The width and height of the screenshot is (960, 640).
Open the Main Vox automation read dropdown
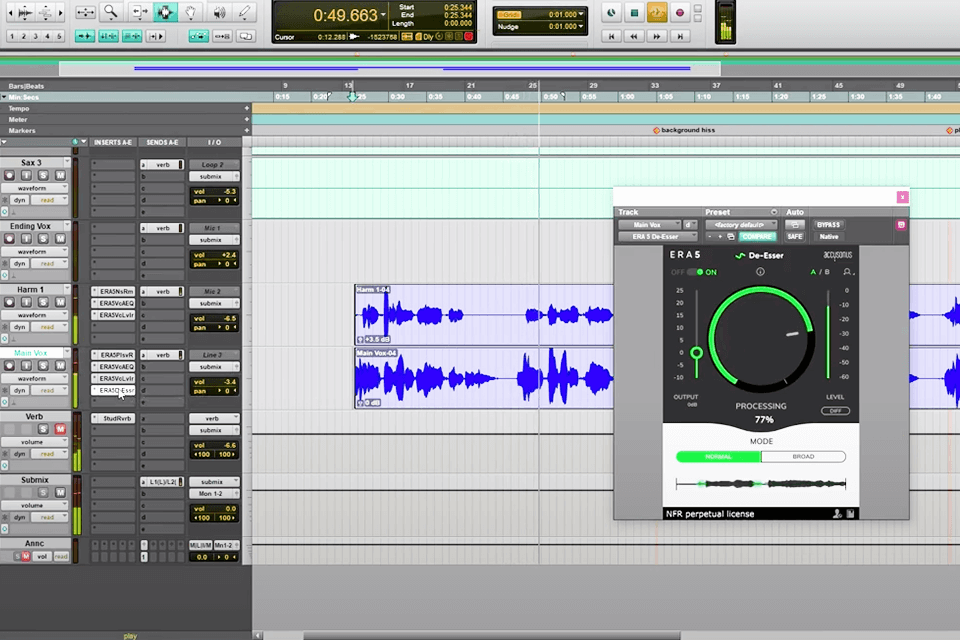[x=49, y=390]
